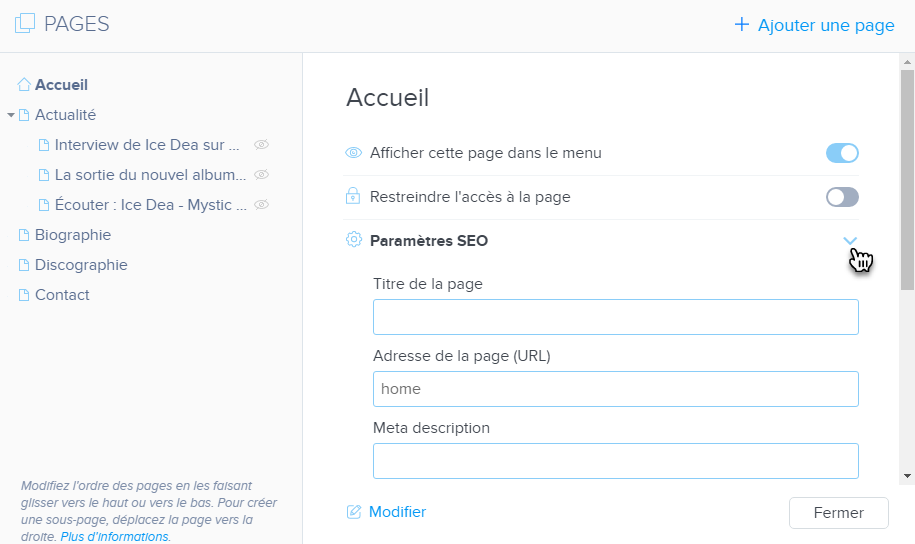
Task: Click the page icon next to Discographie
Action: (25, 265)
